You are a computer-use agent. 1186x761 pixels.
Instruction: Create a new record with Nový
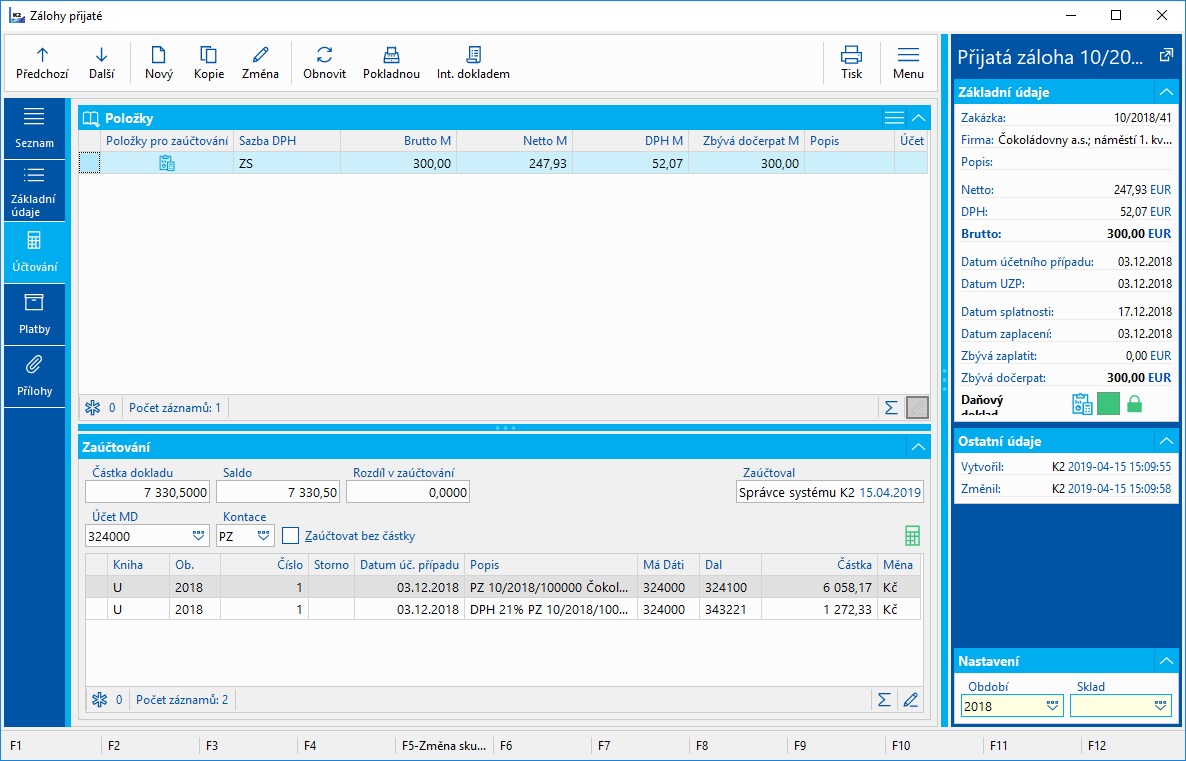158,55
